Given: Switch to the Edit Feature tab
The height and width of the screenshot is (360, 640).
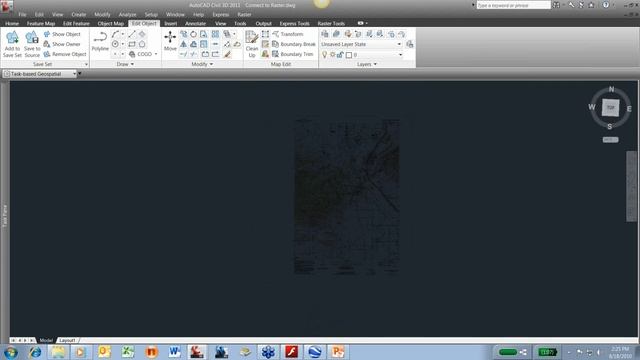Looking at the screenshot, I should click(76, 24).
